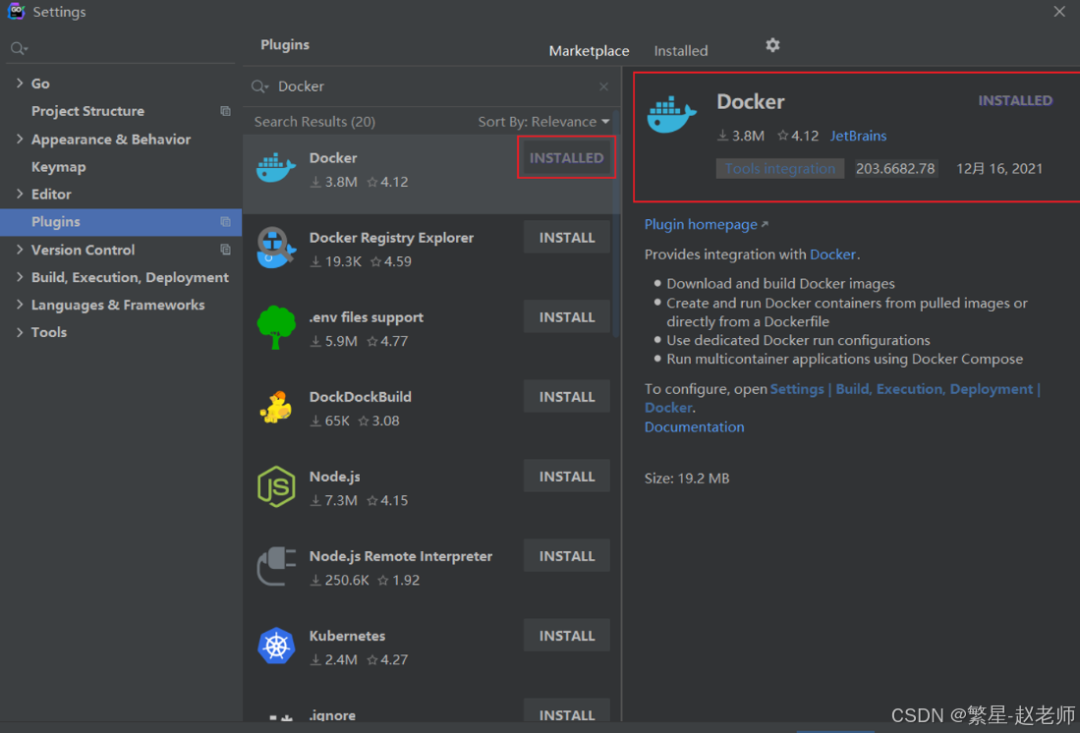Expand the Tools settings node

19,332
